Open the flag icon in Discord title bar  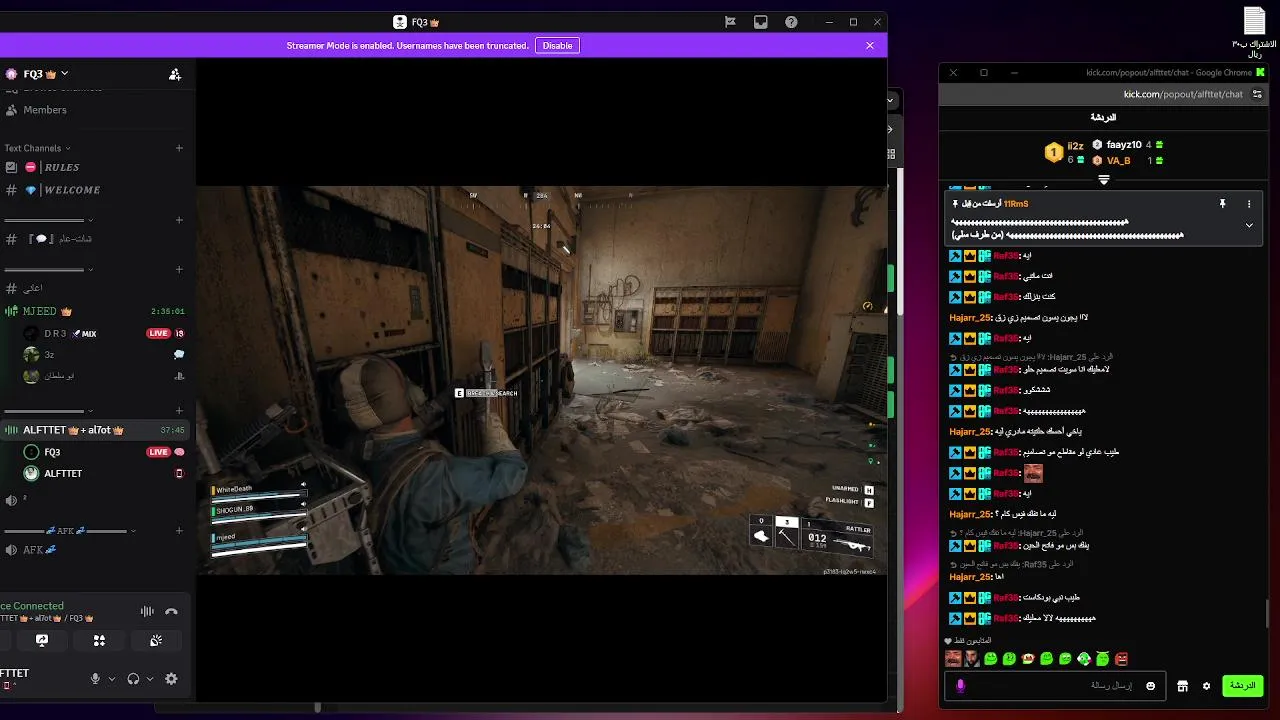[730, 22]
